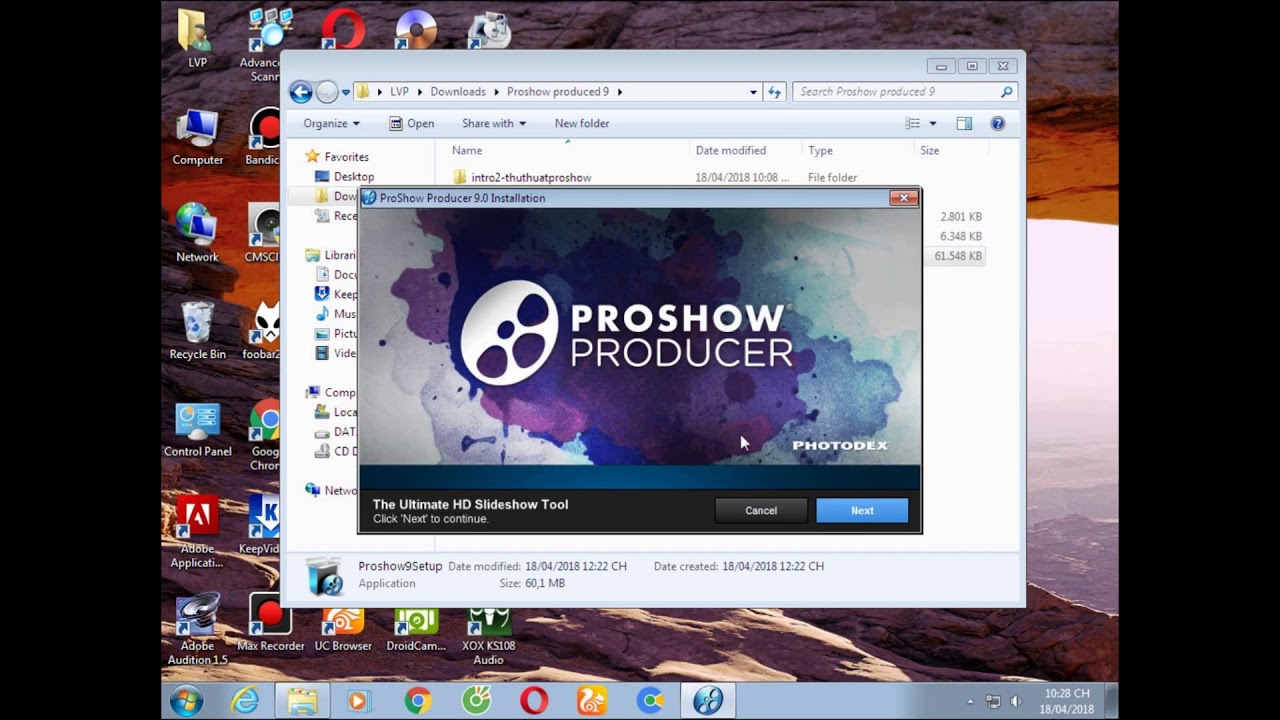The height and width of the screenshot is (720, 1280).
Task: Click Proshow produced 9 breadcrumb segment
Action: coord(558,92)
